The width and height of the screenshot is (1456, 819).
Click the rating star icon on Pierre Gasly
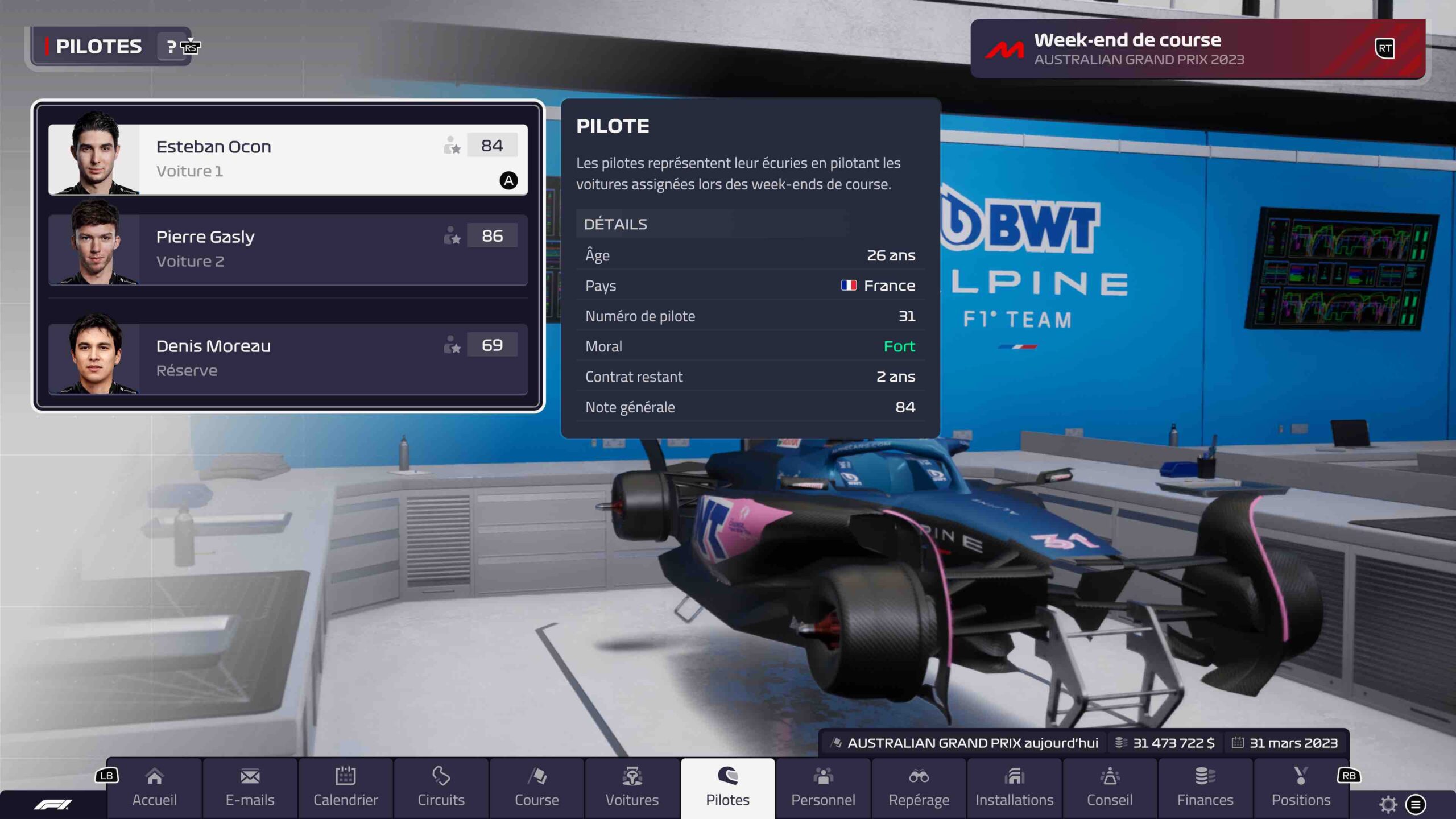(452, 236)
